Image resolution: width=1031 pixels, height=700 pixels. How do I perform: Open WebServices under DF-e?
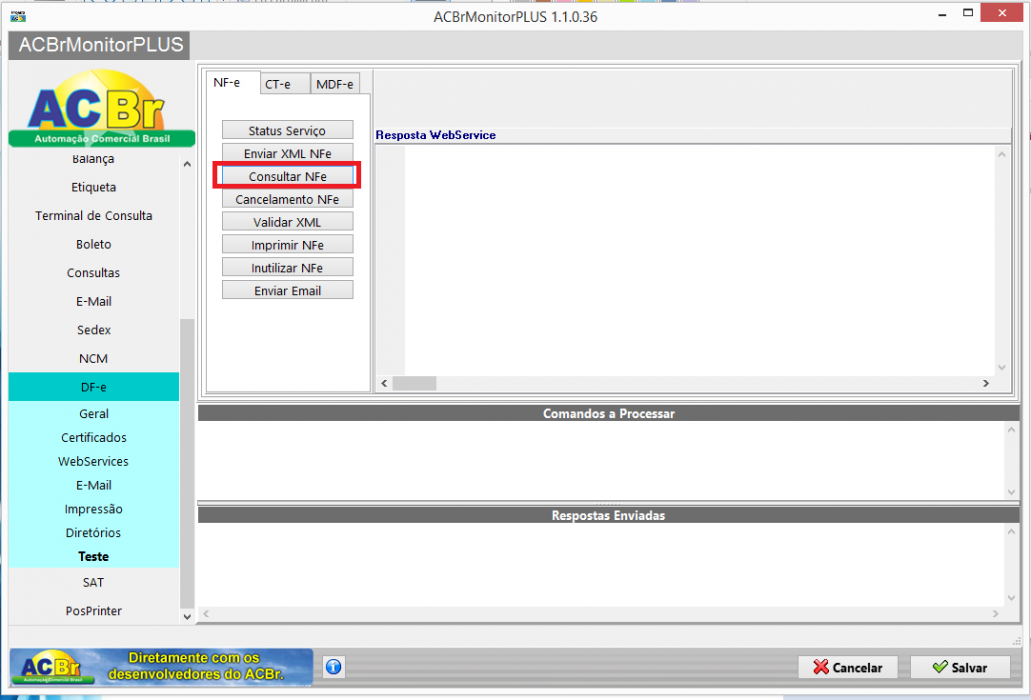tap(93, 461)
